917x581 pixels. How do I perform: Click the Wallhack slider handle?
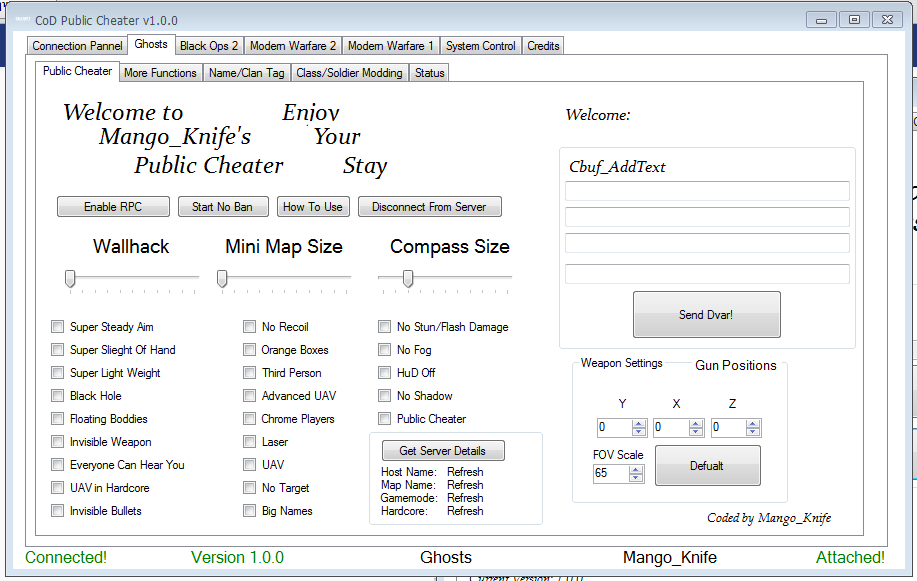point(70,279)
